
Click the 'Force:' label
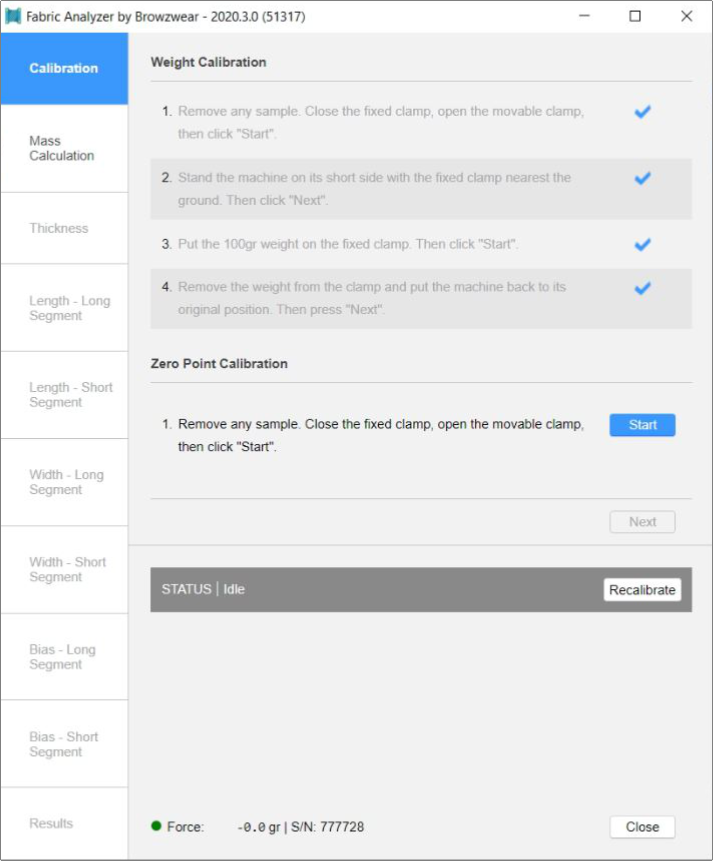coord(185,827)
